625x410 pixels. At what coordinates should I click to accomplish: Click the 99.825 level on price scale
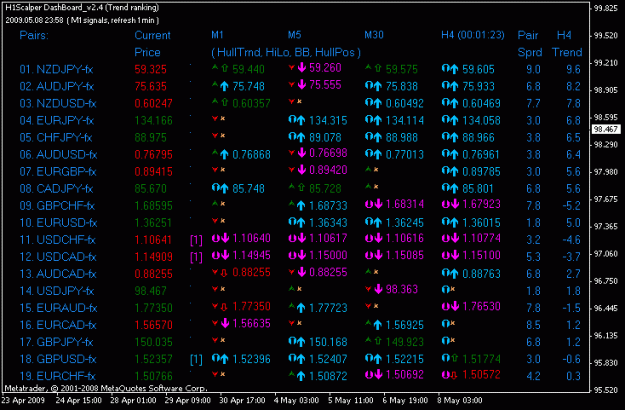pyautogui.click(x=606, y=8)
